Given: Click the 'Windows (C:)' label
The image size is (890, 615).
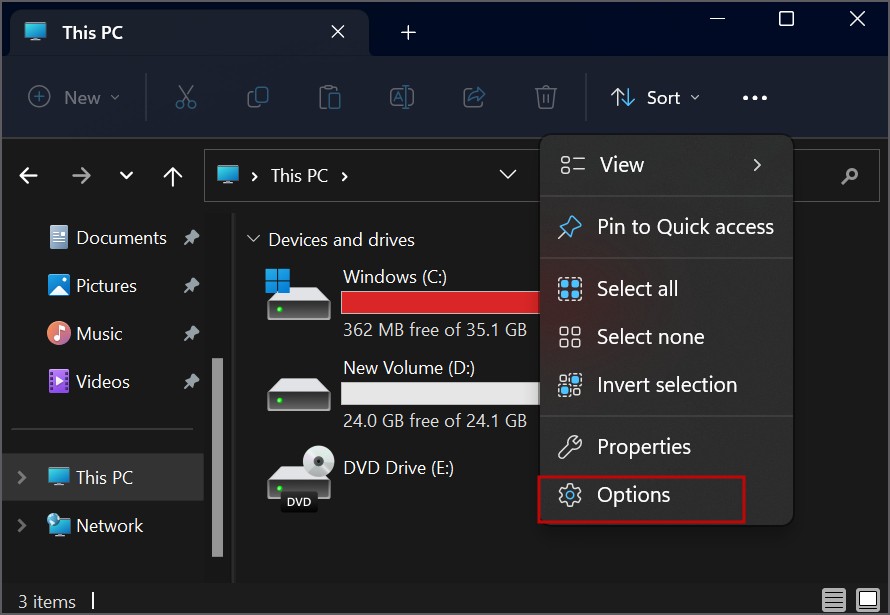Looking at the screenshot, I should pos(394,277).
